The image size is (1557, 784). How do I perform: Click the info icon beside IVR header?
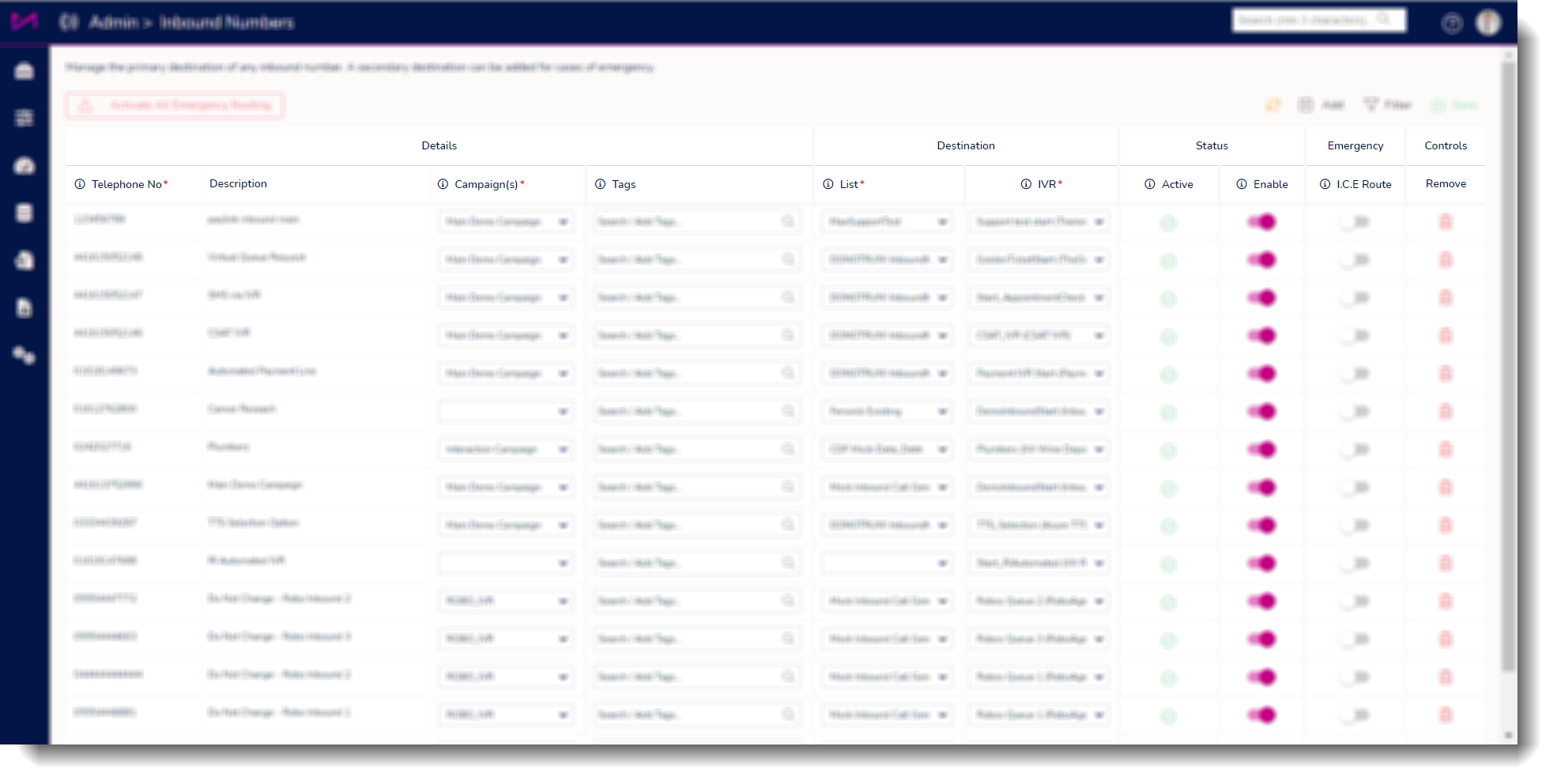click(x=1026, y=184)
